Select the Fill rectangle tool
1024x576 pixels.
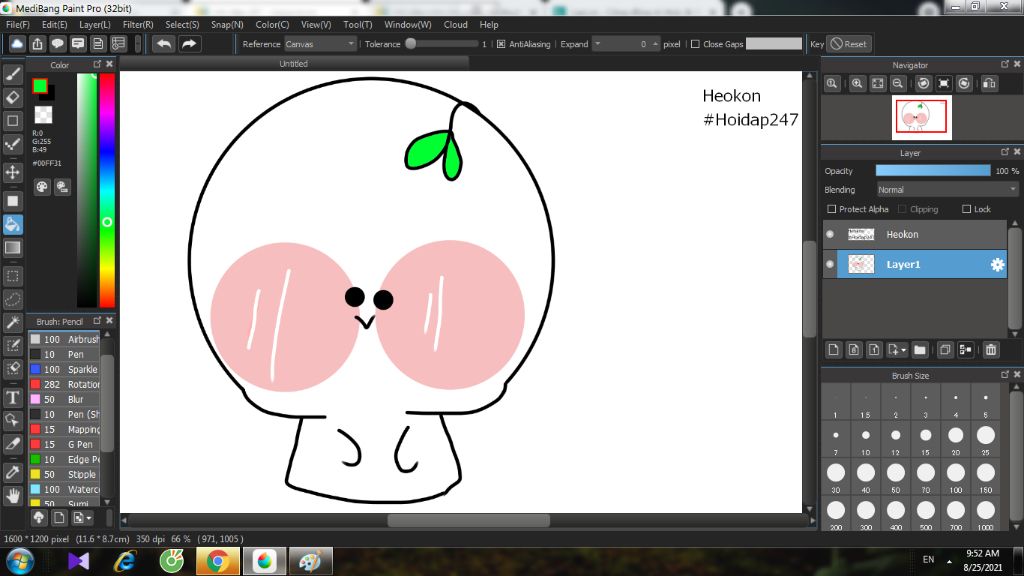12,201
